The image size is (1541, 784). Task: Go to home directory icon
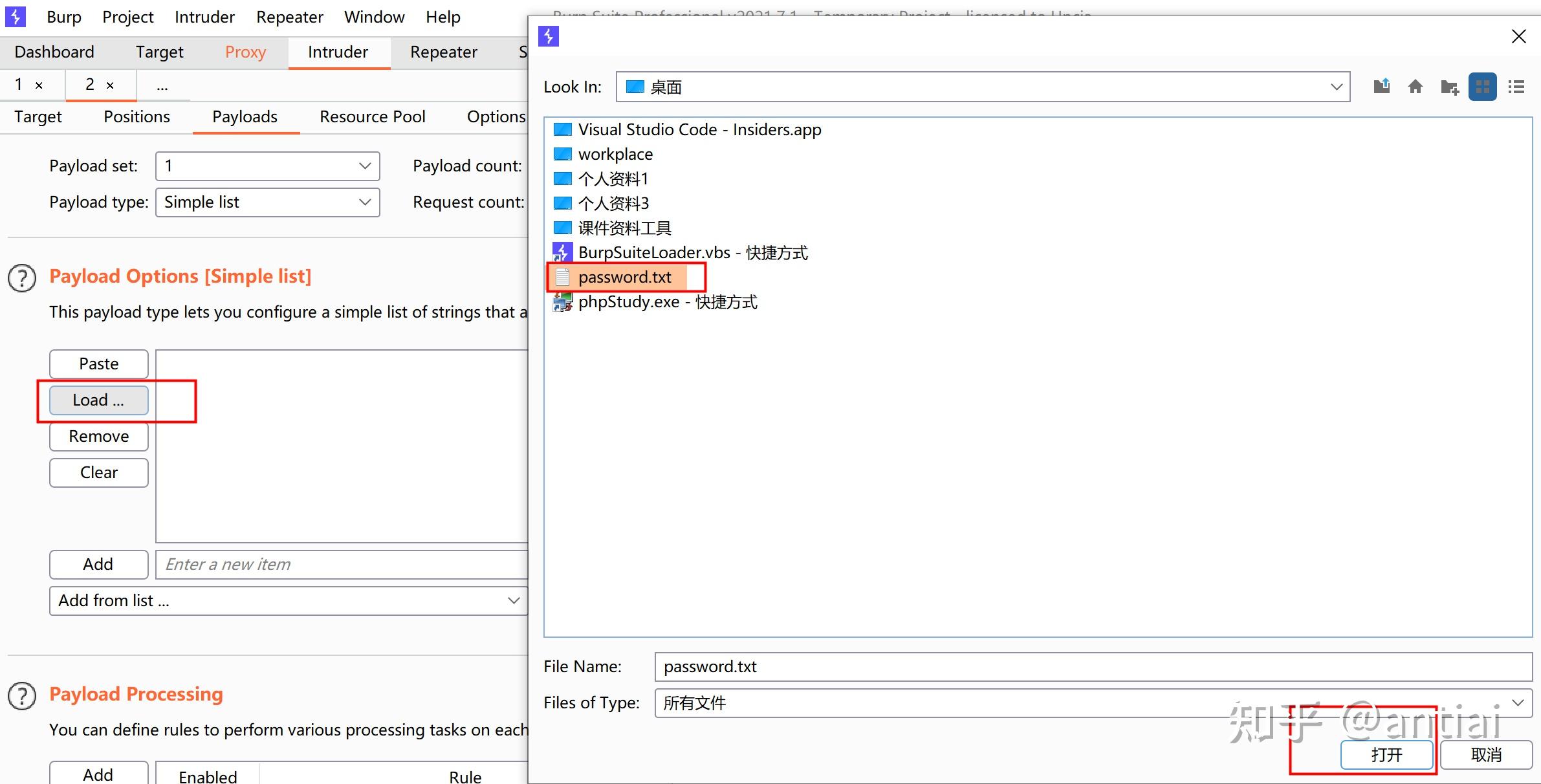click(1415, 86)
